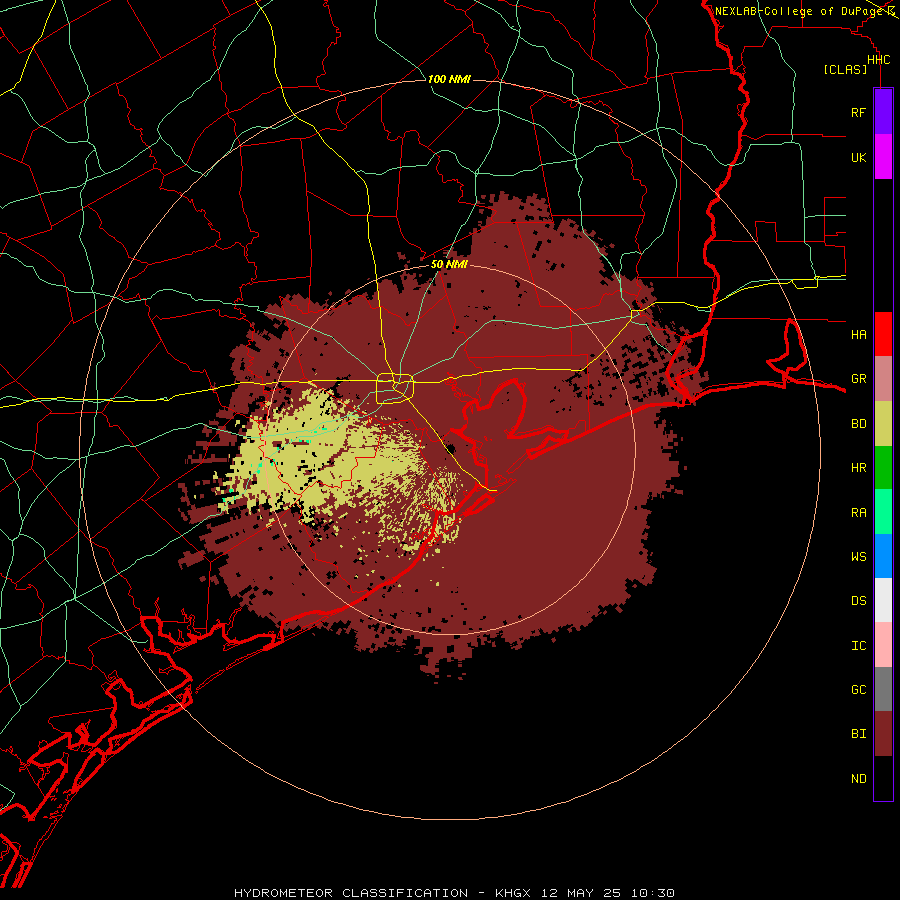Click the GR legend label
Image resolution: width=900 pixels, height=900 pixels.
point(858,379)
